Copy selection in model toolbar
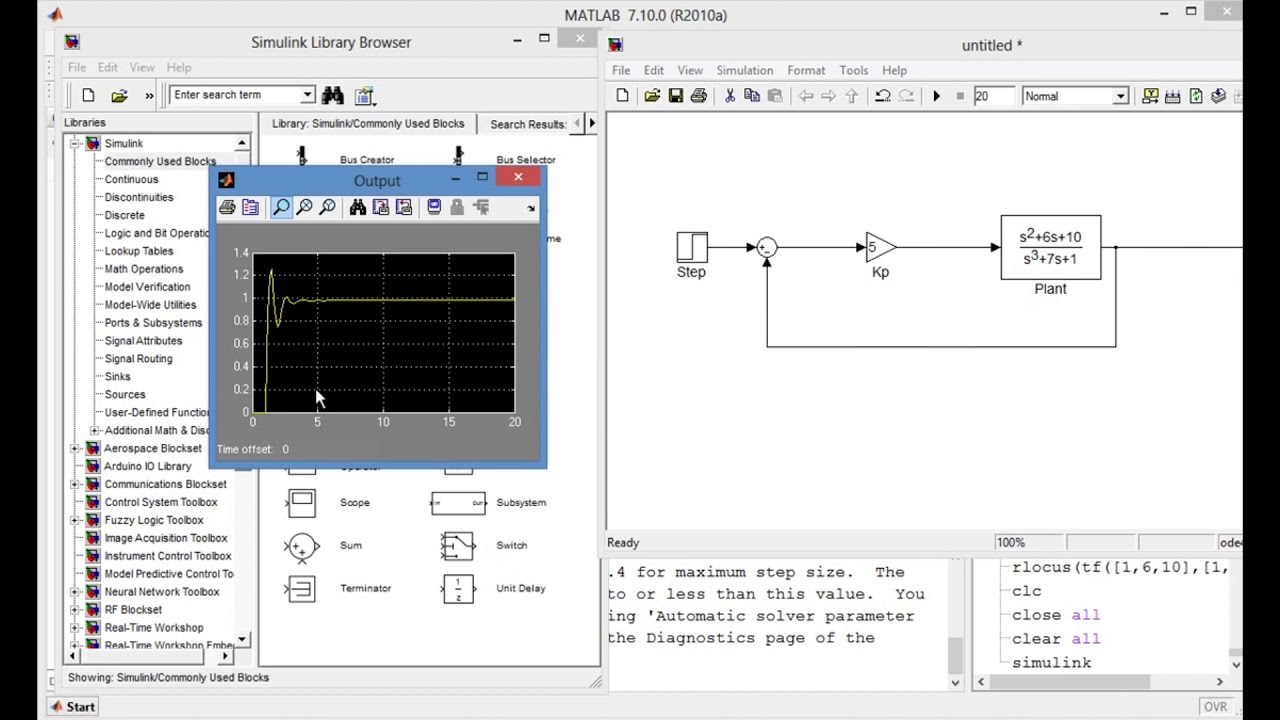This screenshot has height=720, width=1280. click(752, 96)
